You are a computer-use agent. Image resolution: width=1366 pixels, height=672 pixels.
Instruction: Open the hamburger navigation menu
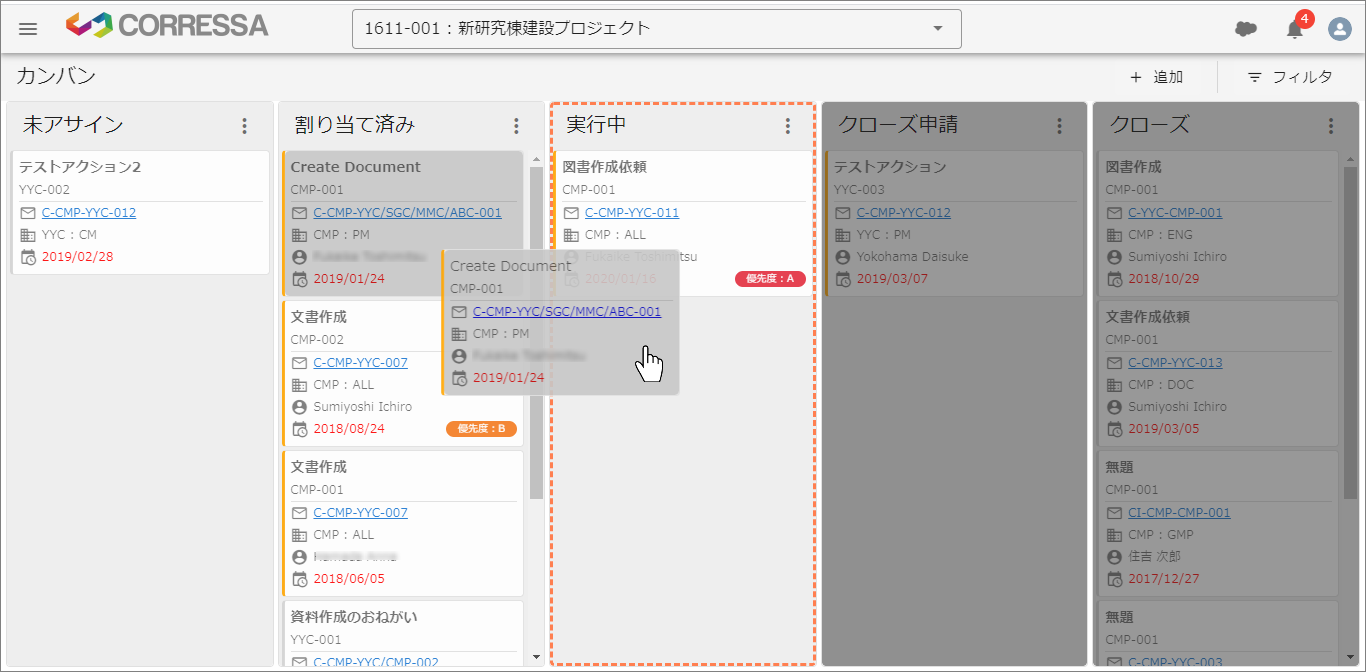pyautogui.click(x=27, y=28)
